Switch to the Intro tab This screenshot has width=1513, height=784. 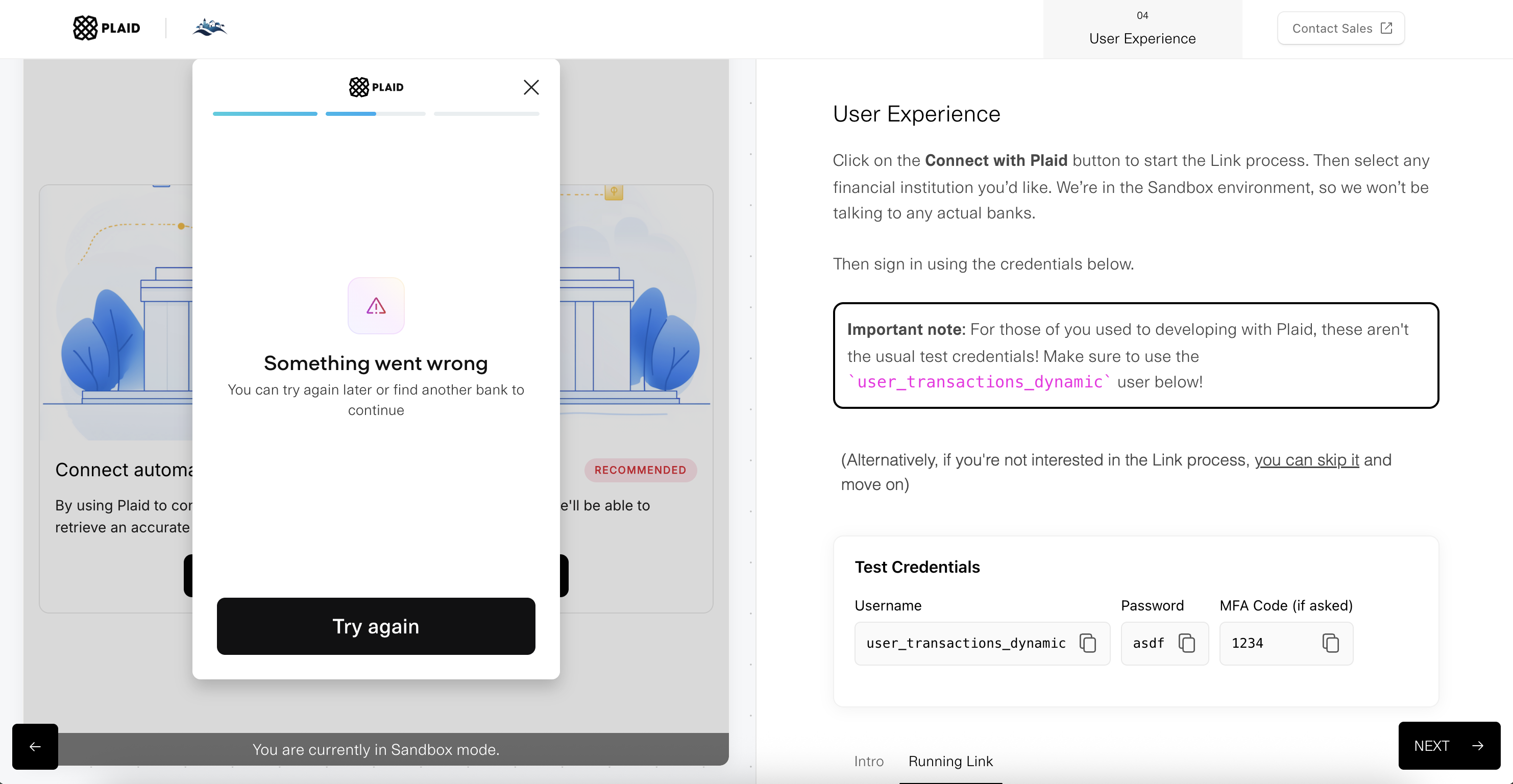(869, 762)
